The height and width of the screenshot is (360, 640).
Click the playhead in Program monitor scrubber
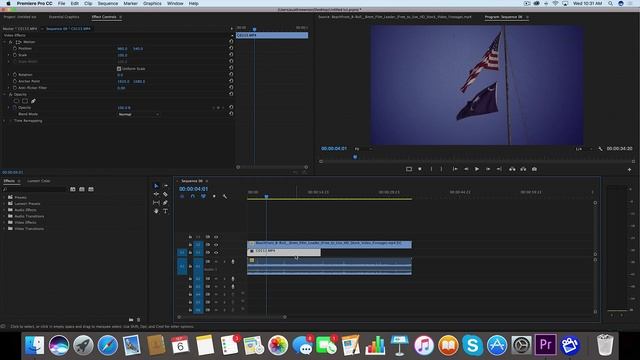(355, 157)
